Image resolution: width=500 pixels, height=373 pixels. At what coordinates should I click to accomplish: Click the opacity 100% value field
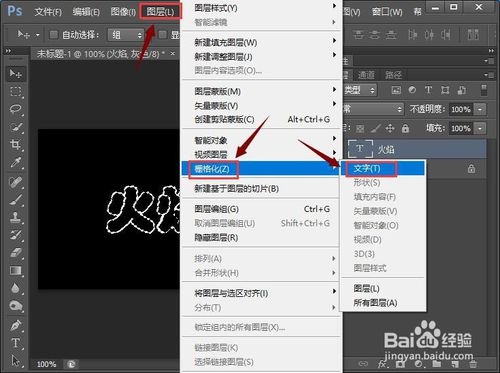(461, 109)
